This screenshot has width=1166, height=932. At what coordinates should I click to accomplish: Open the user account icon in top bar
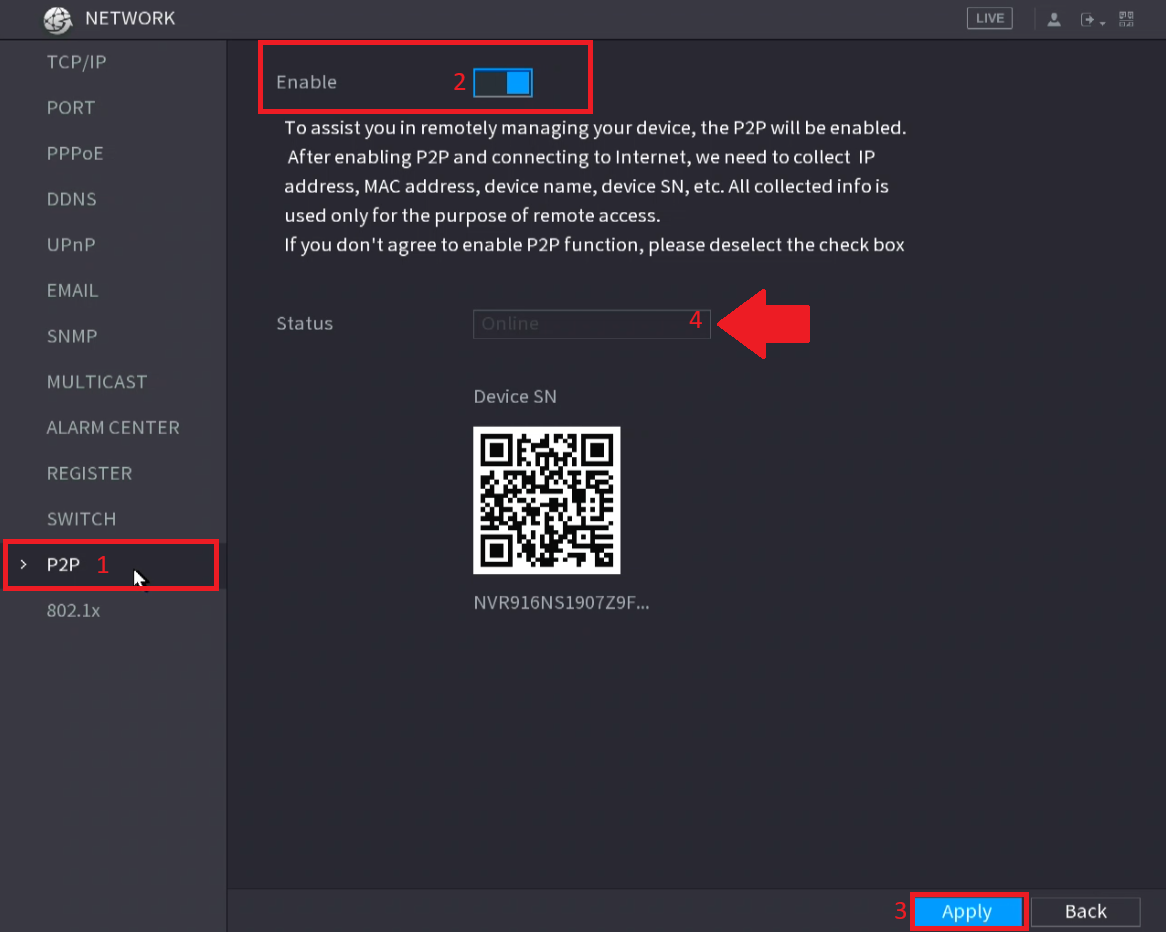tap(1054, 18)
